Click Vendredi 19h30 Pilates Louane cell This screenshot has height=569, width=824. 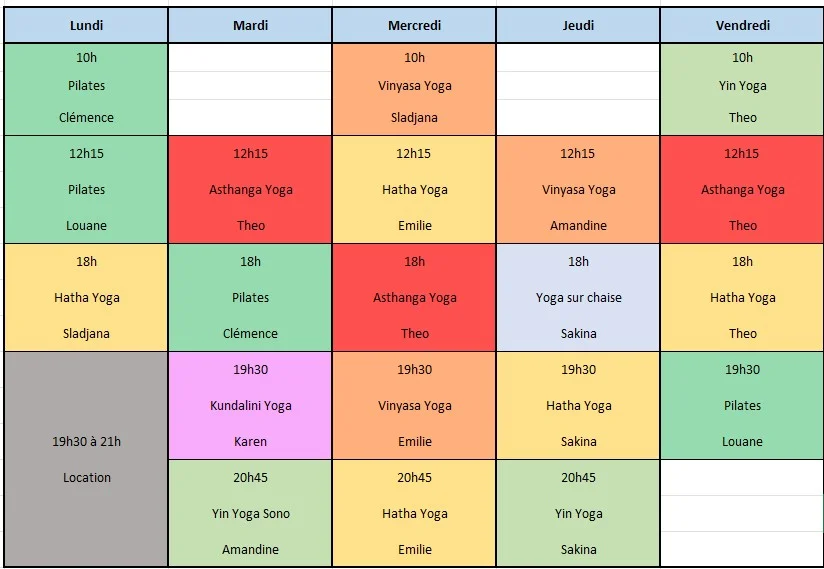[x=742, y=406]
